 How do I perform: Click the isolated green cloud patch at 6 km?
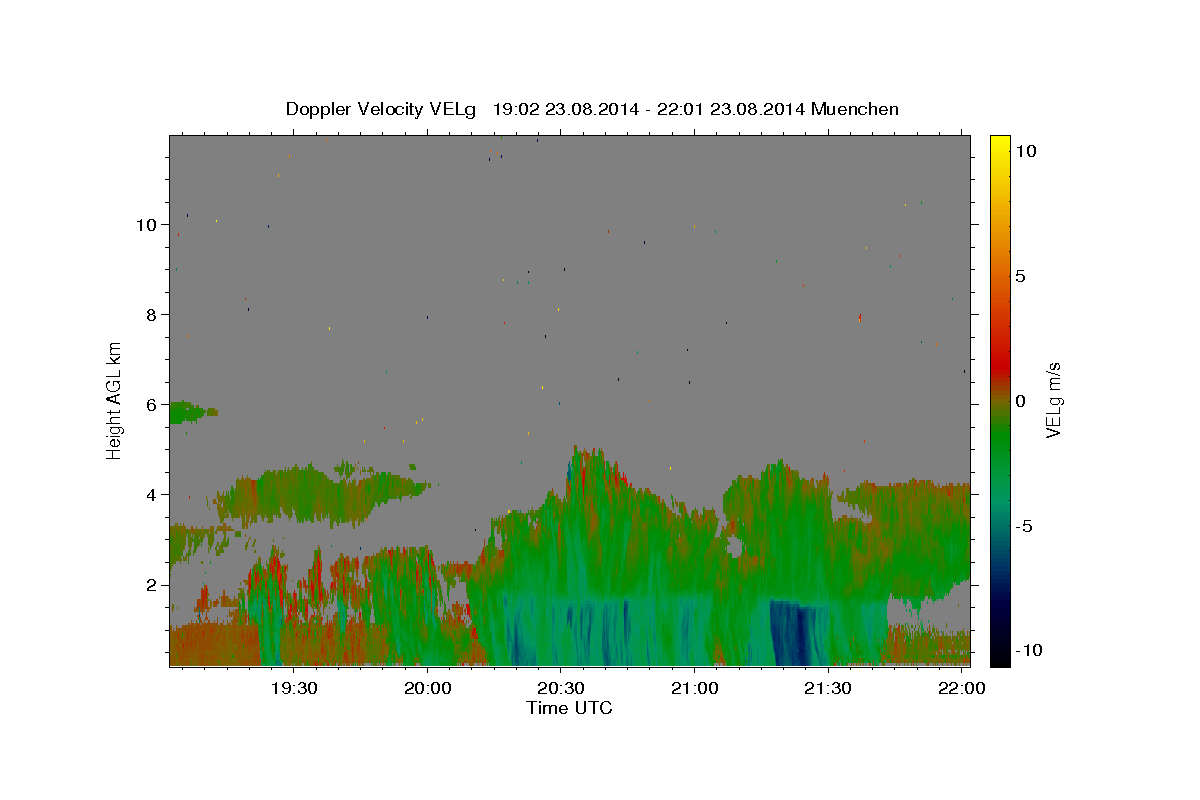click(190, 412)
